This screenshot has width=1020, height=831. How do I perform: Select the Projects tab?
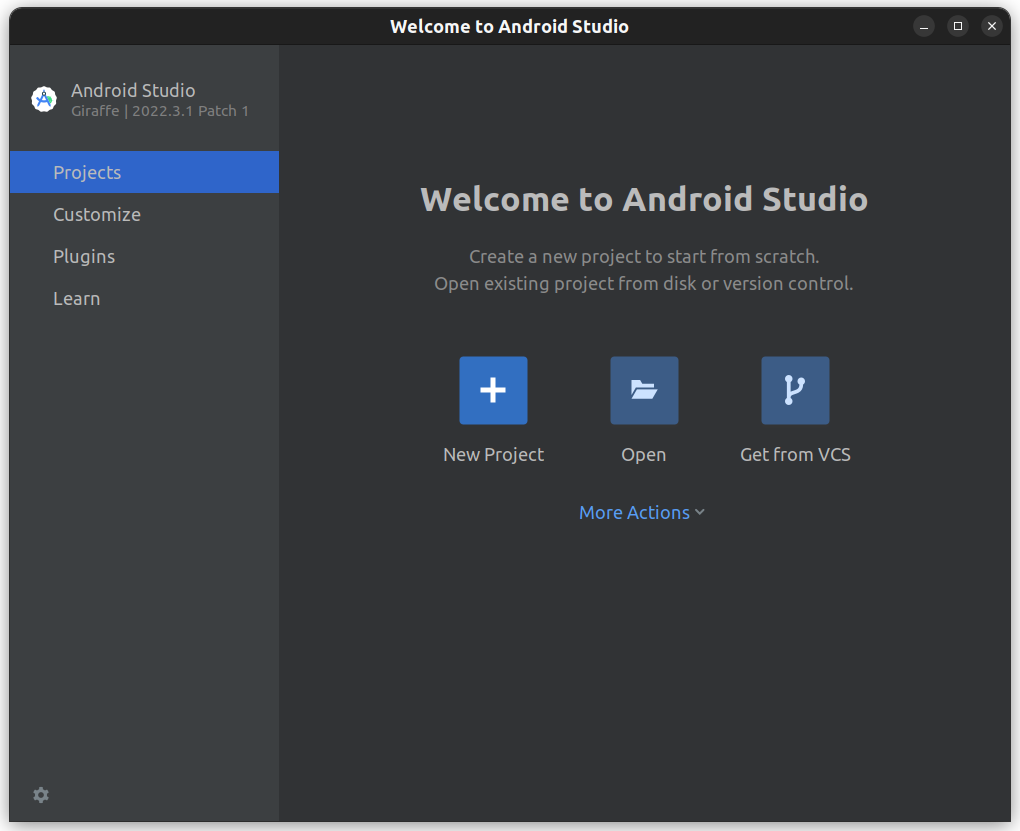pos(144,172)
